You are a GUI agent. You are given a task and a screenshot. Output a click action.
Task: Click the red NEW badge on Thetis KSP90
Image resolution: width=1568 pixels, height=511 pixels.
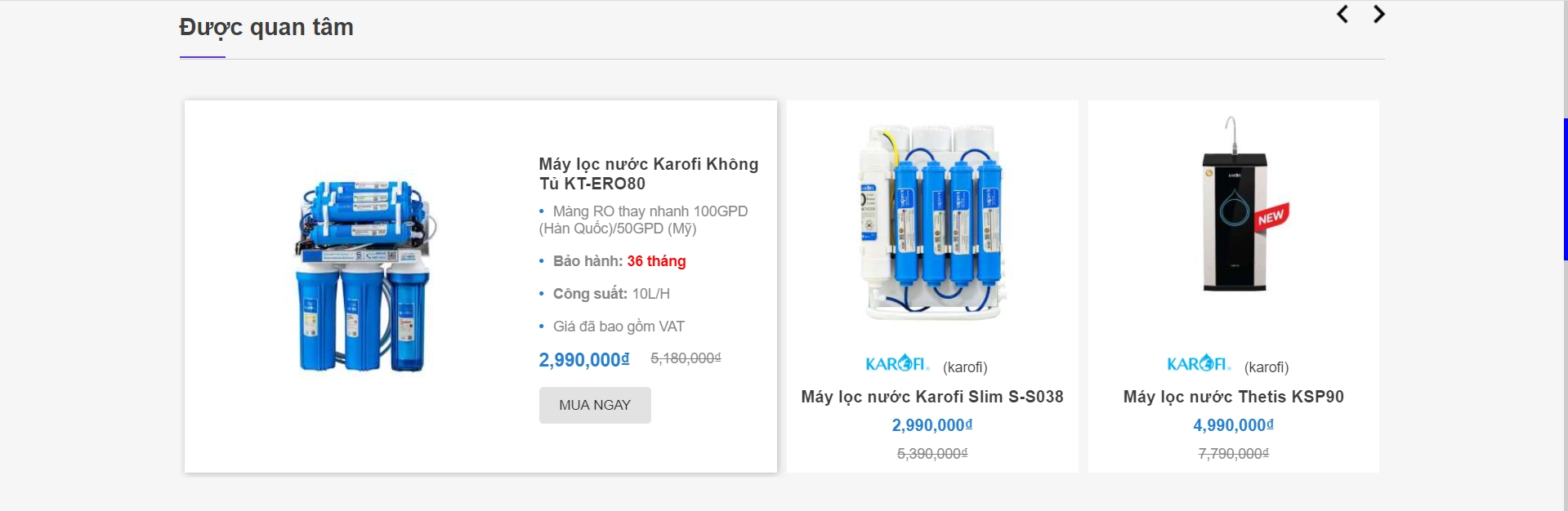(1271, 217)
